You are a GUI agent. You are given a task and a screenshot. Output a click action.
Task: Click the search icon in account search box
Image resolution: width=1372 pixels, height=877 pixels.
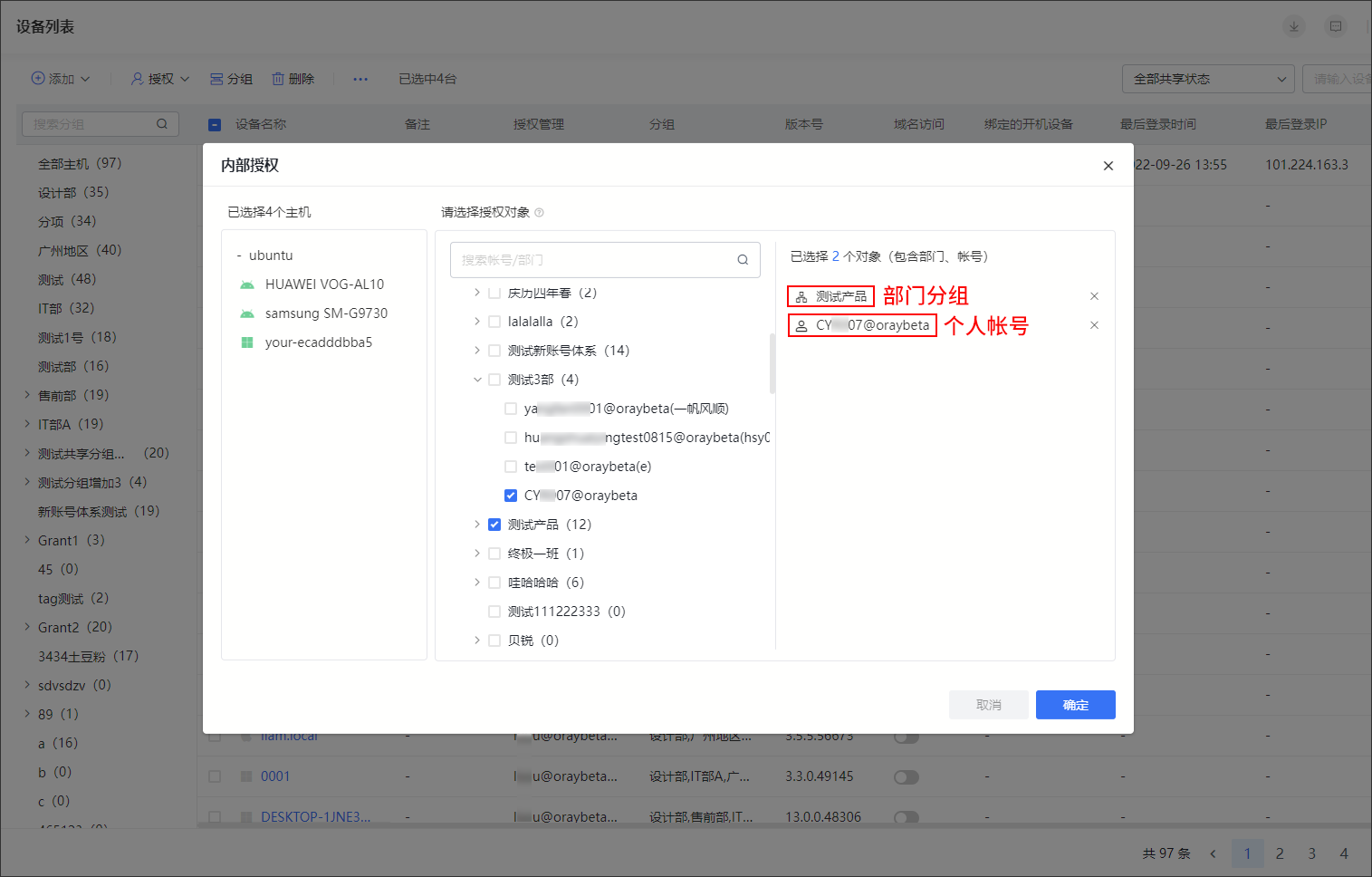[x=743, y=260]
